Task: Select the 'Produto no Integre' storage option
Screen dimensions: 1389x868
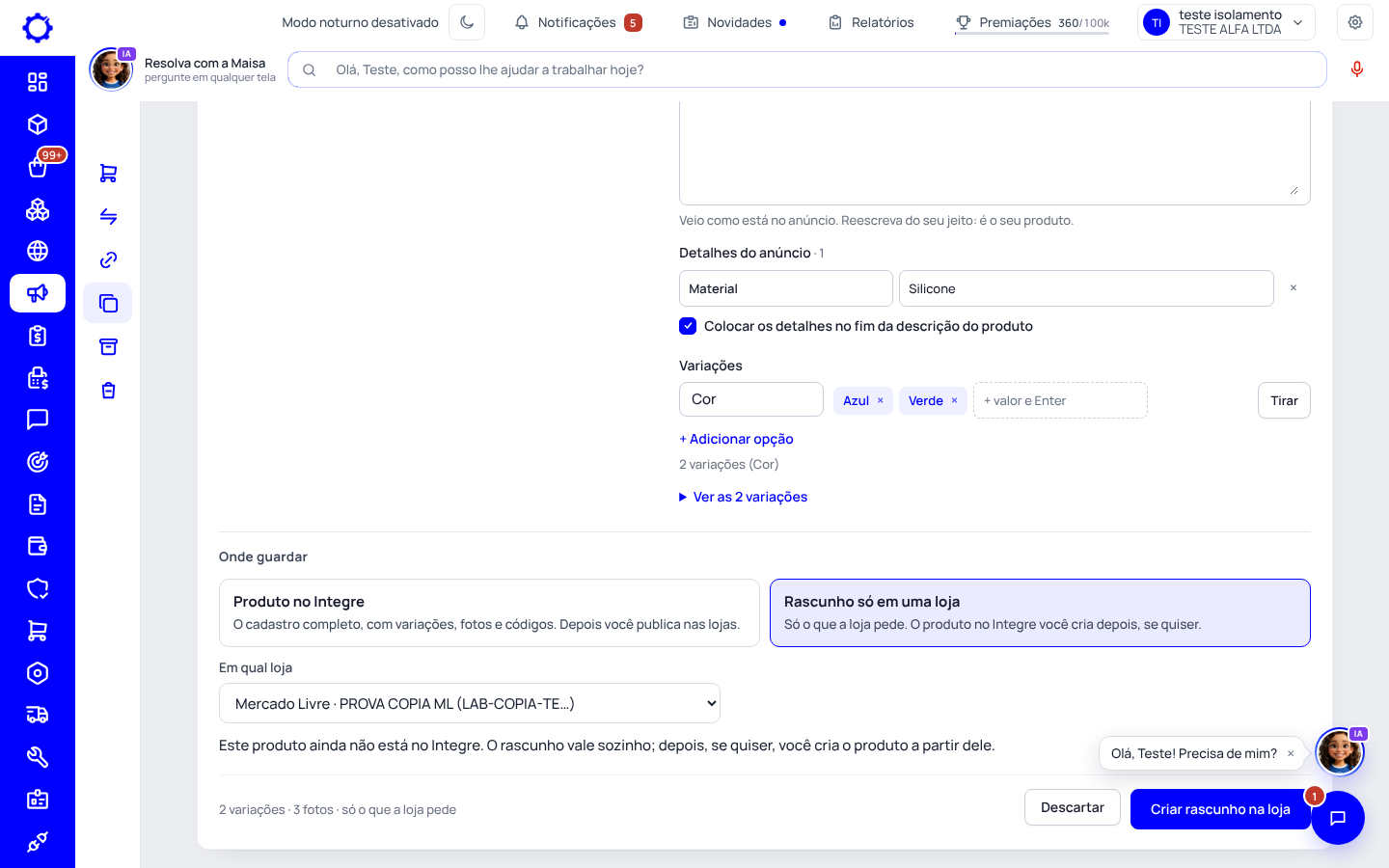Action: 489,612
